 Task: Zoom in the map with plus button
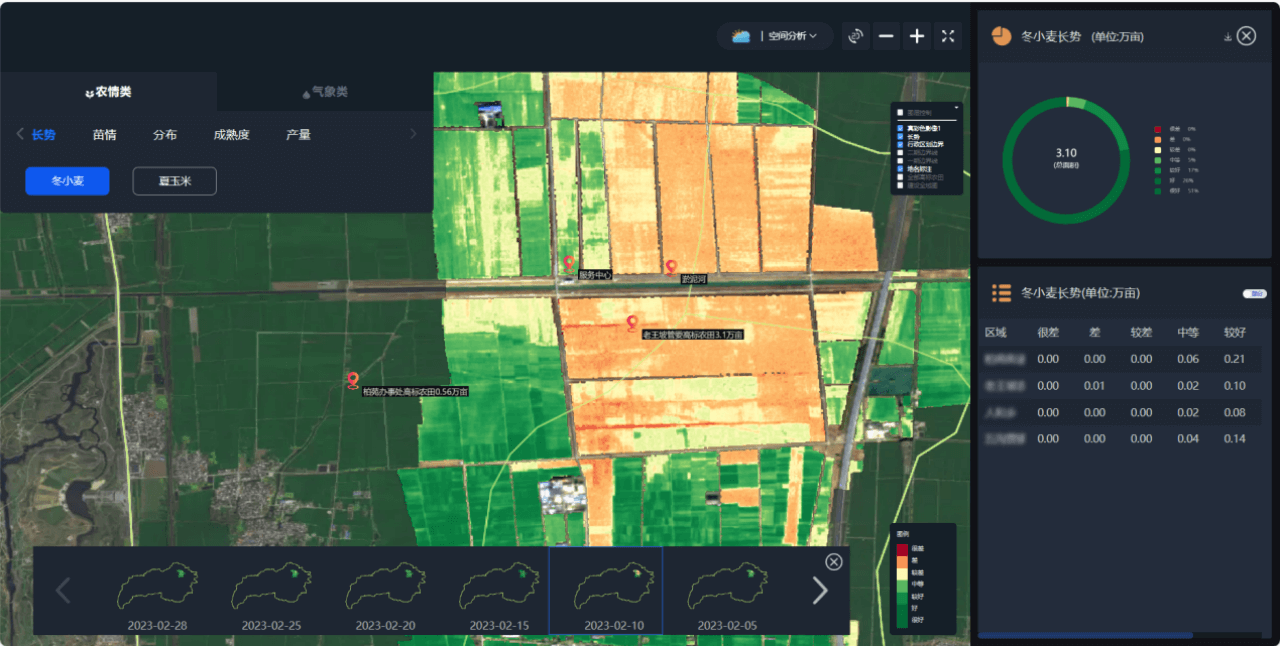point(917,36)
